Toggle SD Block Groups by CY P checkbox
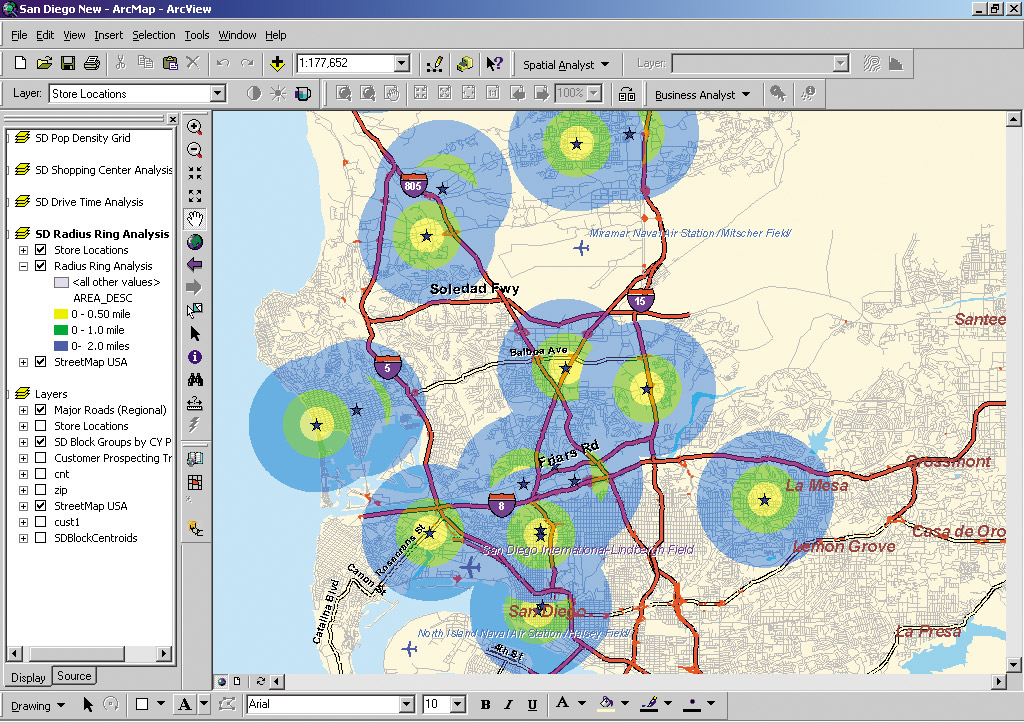The image size is (1024, 723). pos(40,442)
